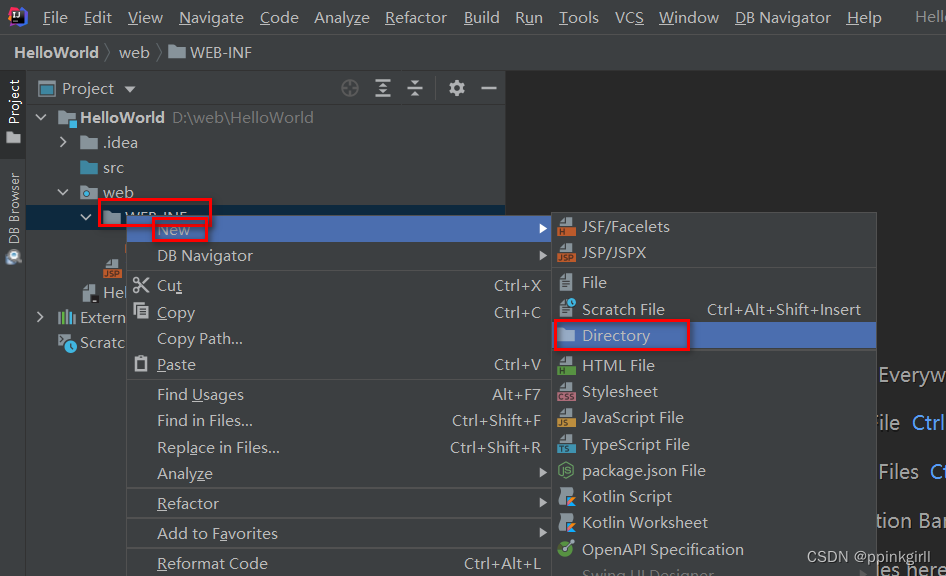Open the DB Navigator submenu arrow
Screen dimensions: 946x576
[542, 256]
